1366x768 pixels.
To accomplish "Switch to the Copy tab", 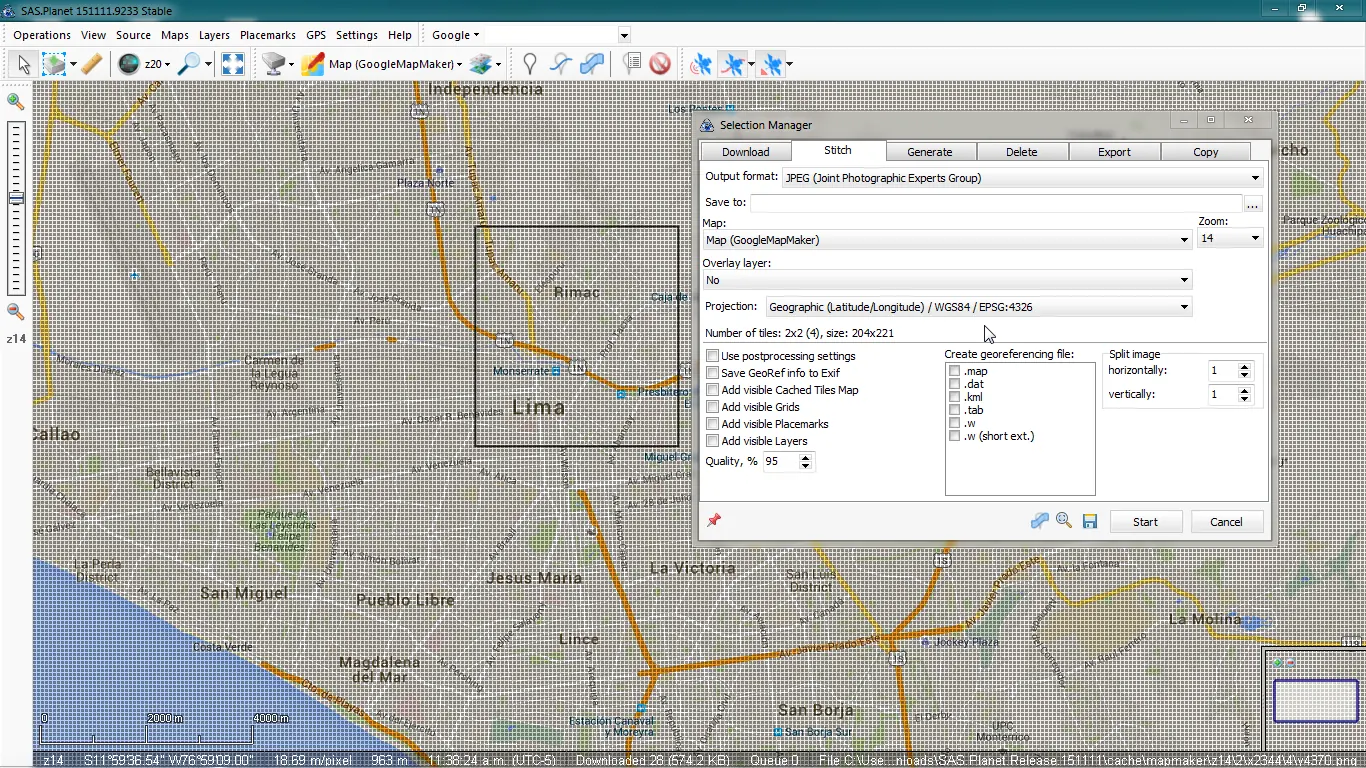I will pos(1206,152).
